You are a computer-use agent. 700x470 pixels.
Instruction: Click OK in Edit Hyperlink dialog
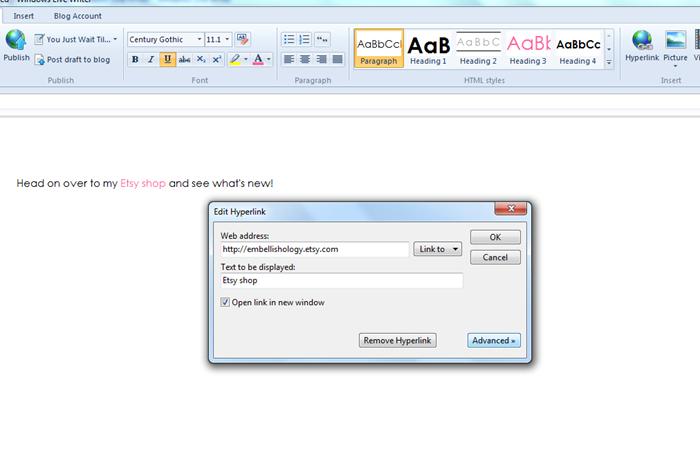495,237
